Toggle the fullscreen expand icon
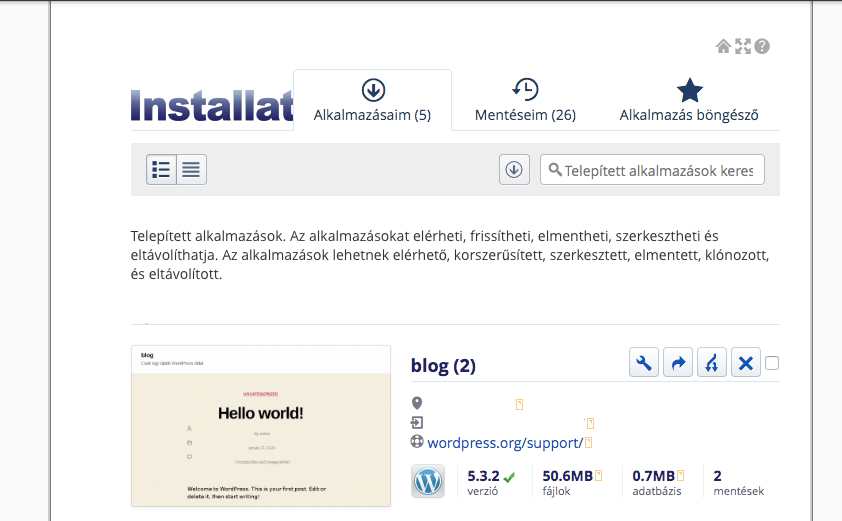 (743, 46)
